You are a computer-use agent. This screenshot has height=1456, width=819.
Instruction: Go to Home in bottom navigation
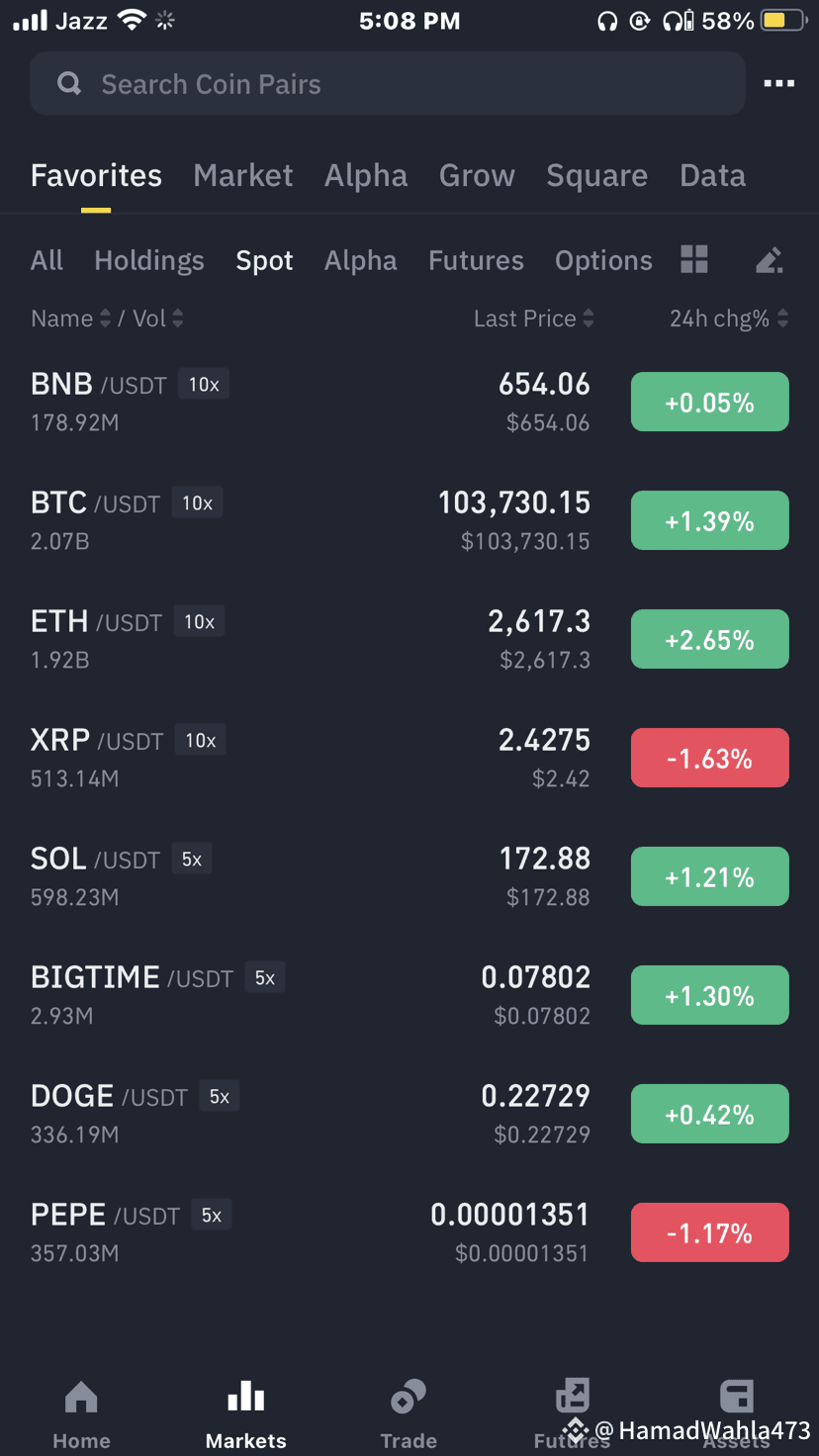point(81,1414)
